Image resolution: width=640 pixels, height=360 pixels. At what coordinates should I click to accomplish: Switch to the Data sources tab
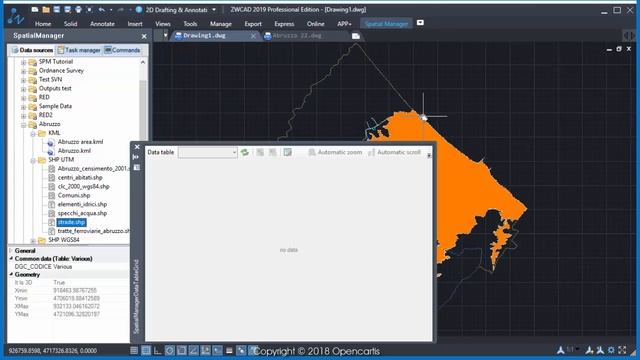pos(32,50)
